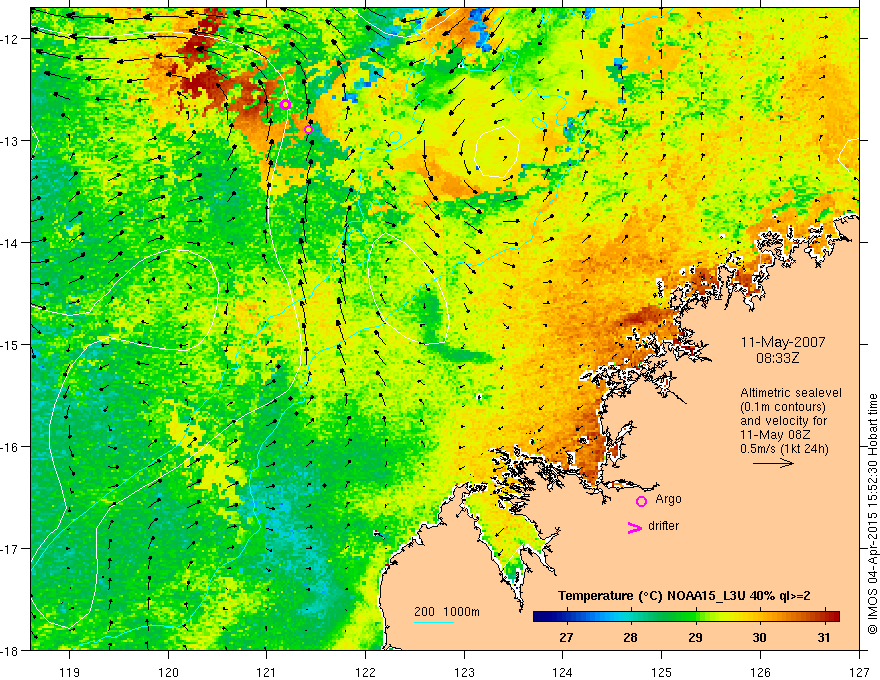880x680 pixels.
Task: Click the longitude label 119
Action: (x=69, y=672)
